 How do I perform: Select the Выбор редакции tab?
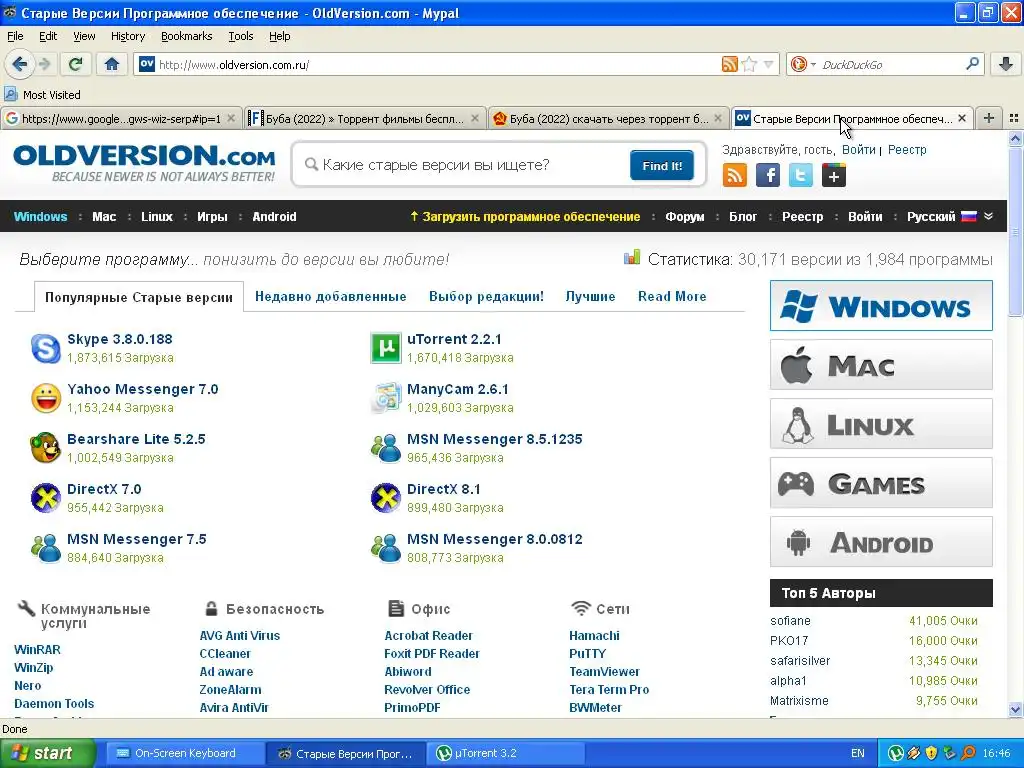(486, 296)
